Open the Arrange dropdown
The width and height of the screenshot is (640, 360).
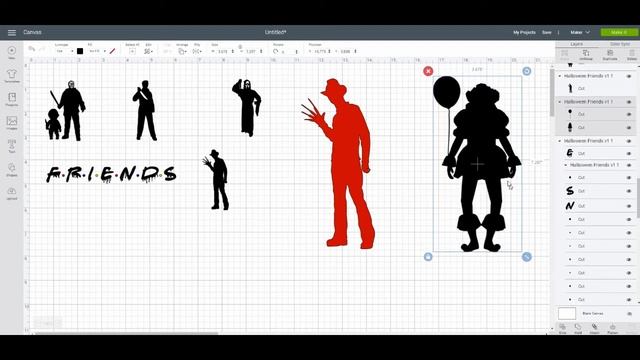tap(182, 51)
